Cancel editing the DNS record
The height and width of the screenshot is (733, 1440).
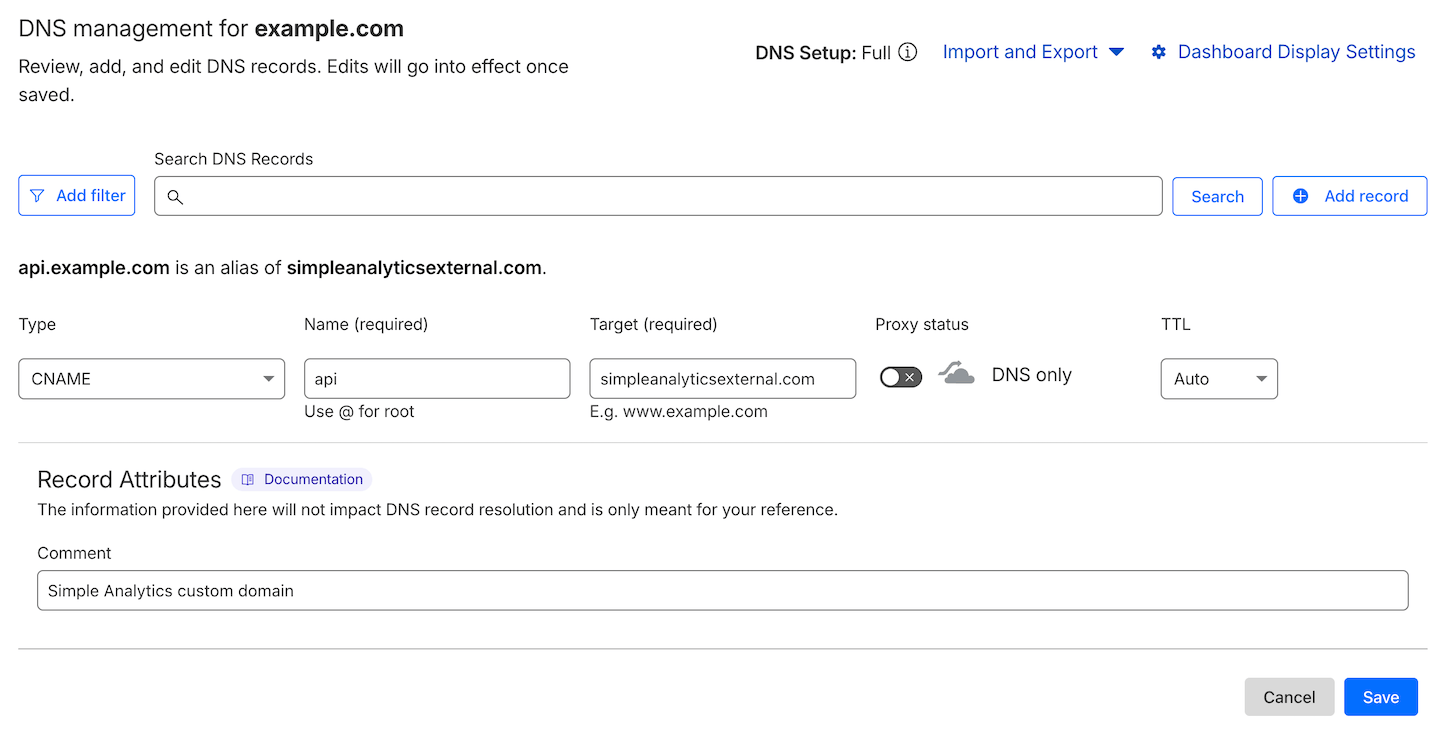tap(1289, 696)
